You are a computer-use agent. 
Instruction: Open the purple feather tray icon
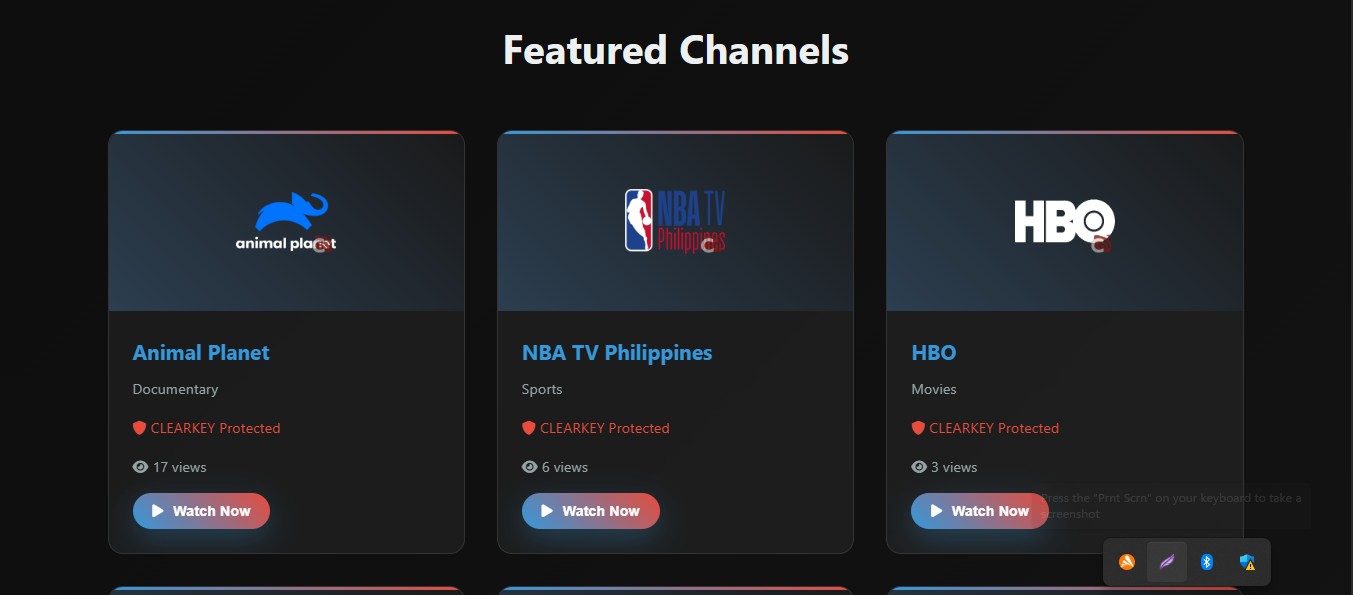pyautogui.click(x=1167, y=562)
